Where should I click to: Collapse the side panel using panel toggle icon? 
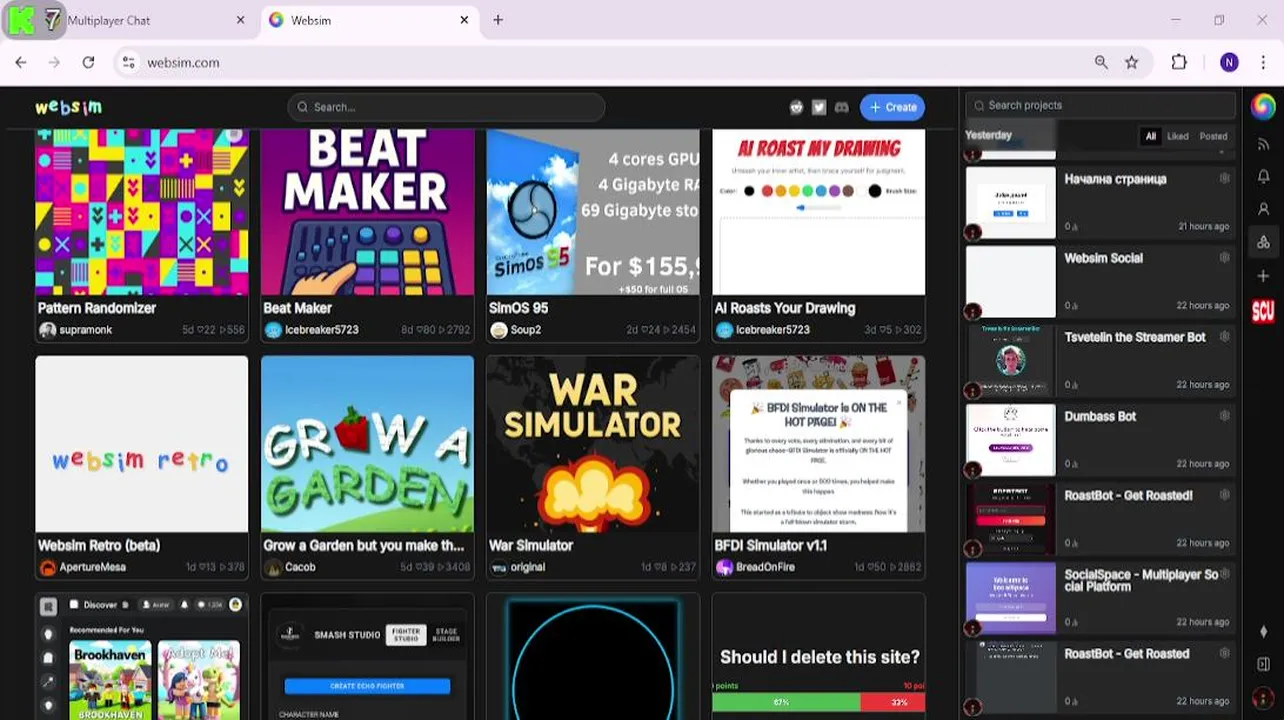(1263, 664)
